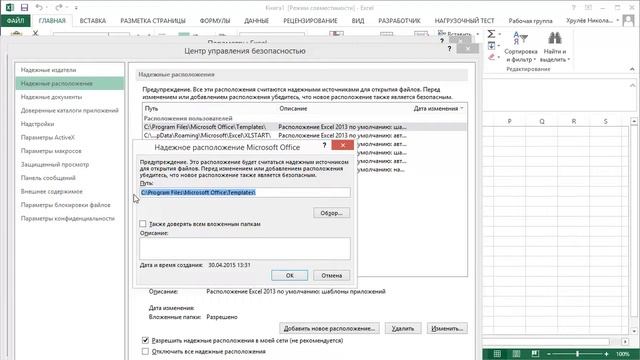Switch to the ДАННЫЕ tab

256,21
